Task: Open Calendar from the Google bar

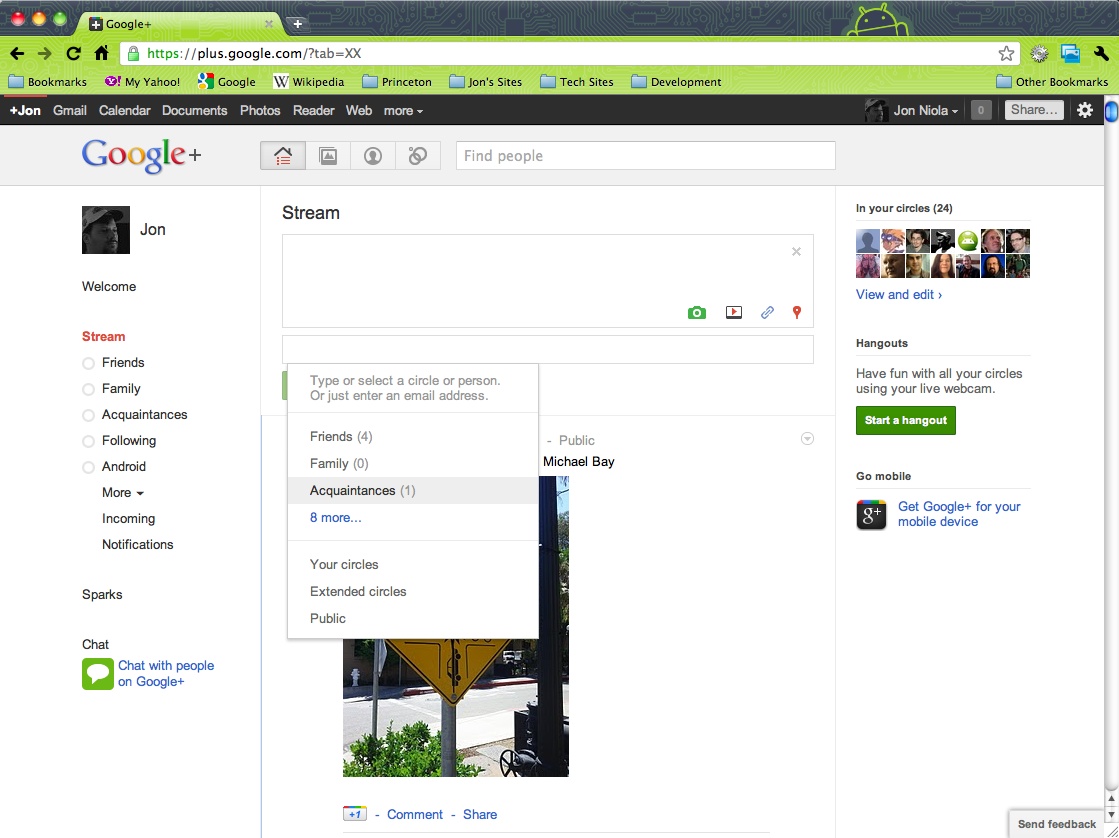Action: pyautogui.click(x=124, y=111)
